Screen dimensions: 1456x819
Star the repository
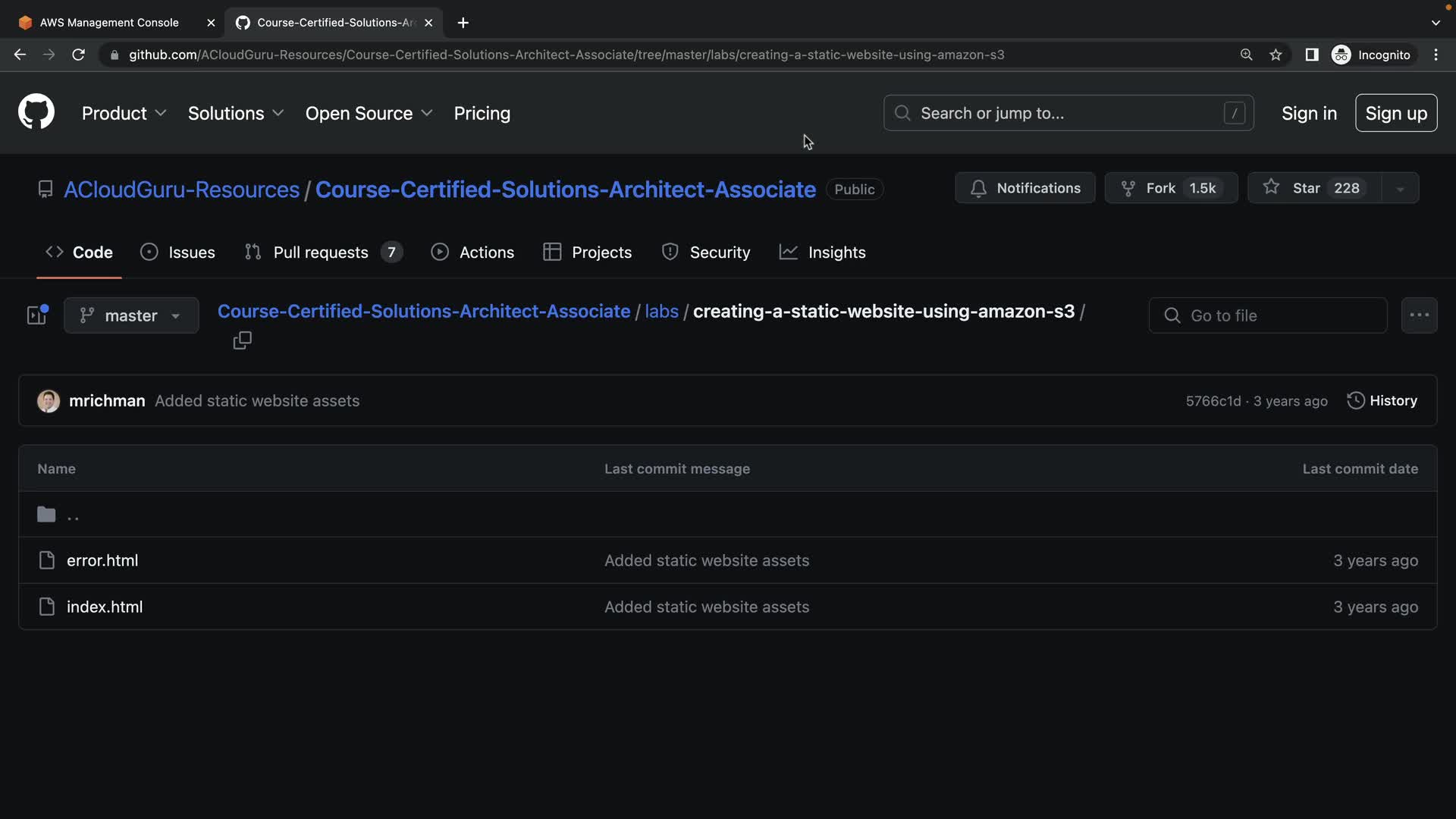(1313, 188)
